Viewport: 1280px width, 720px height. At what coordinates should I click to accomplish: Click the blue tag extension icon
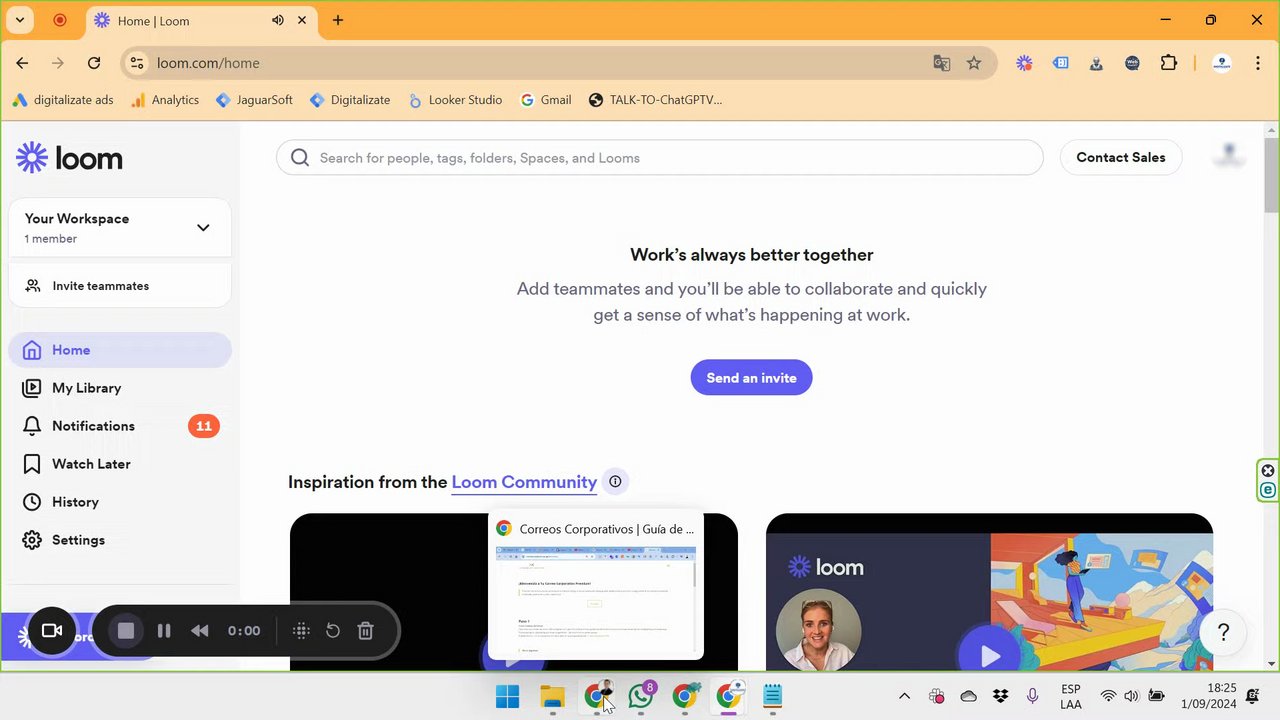pyautogui.click(x=1061, y=63)
